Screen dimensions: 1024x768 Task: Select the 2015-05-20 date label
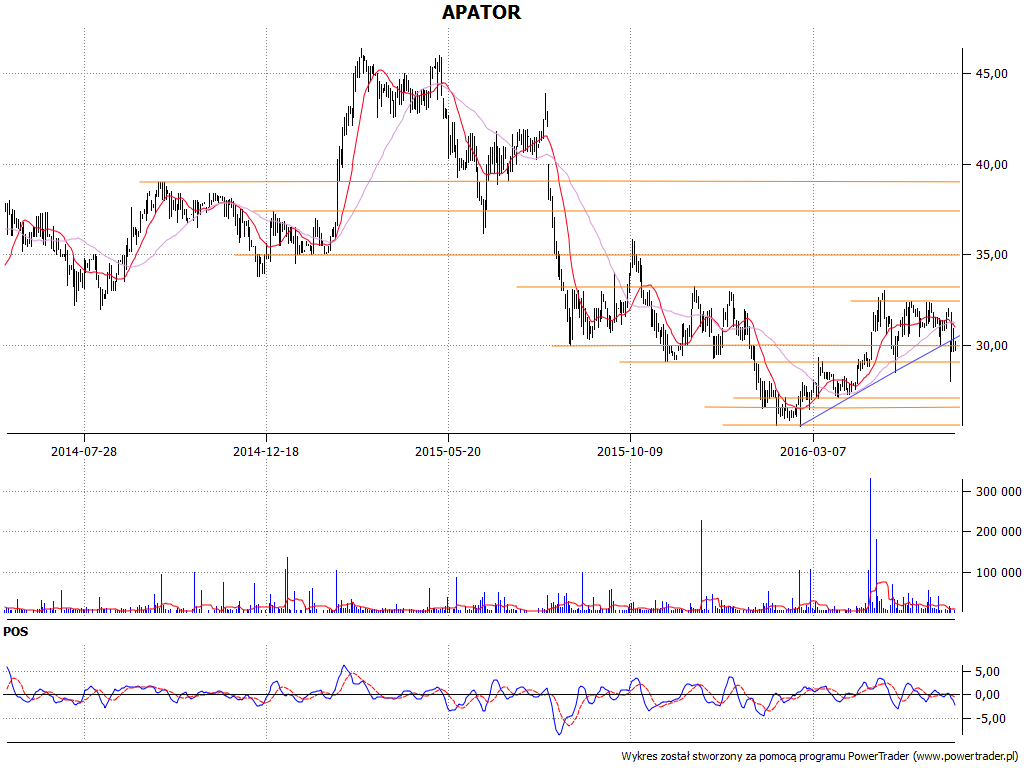[x=448, y=451]
